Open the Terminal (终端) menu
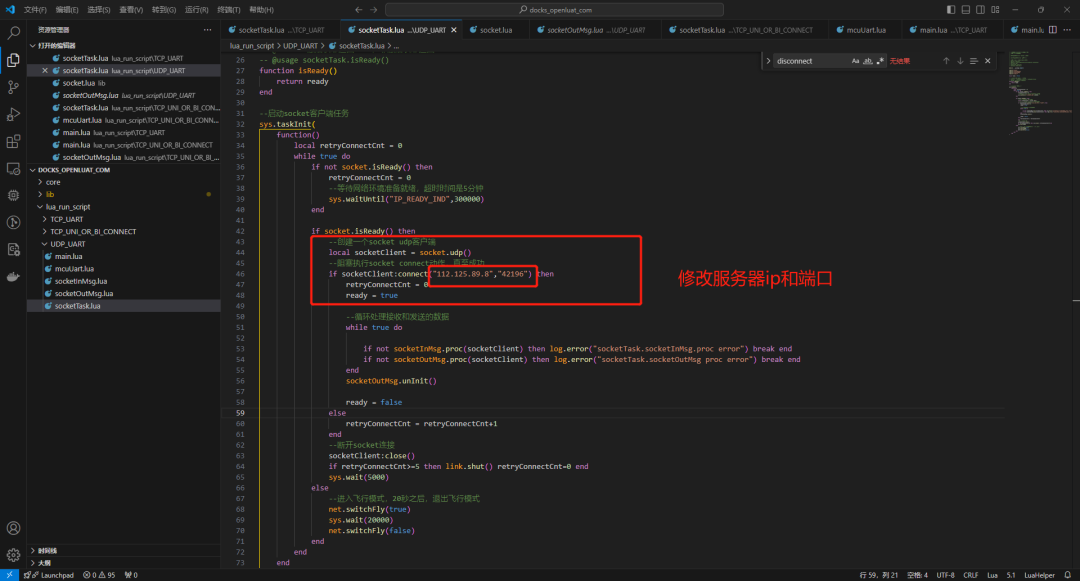Image resolution: width=1080 pixels, height=581 pixels. 229,10
